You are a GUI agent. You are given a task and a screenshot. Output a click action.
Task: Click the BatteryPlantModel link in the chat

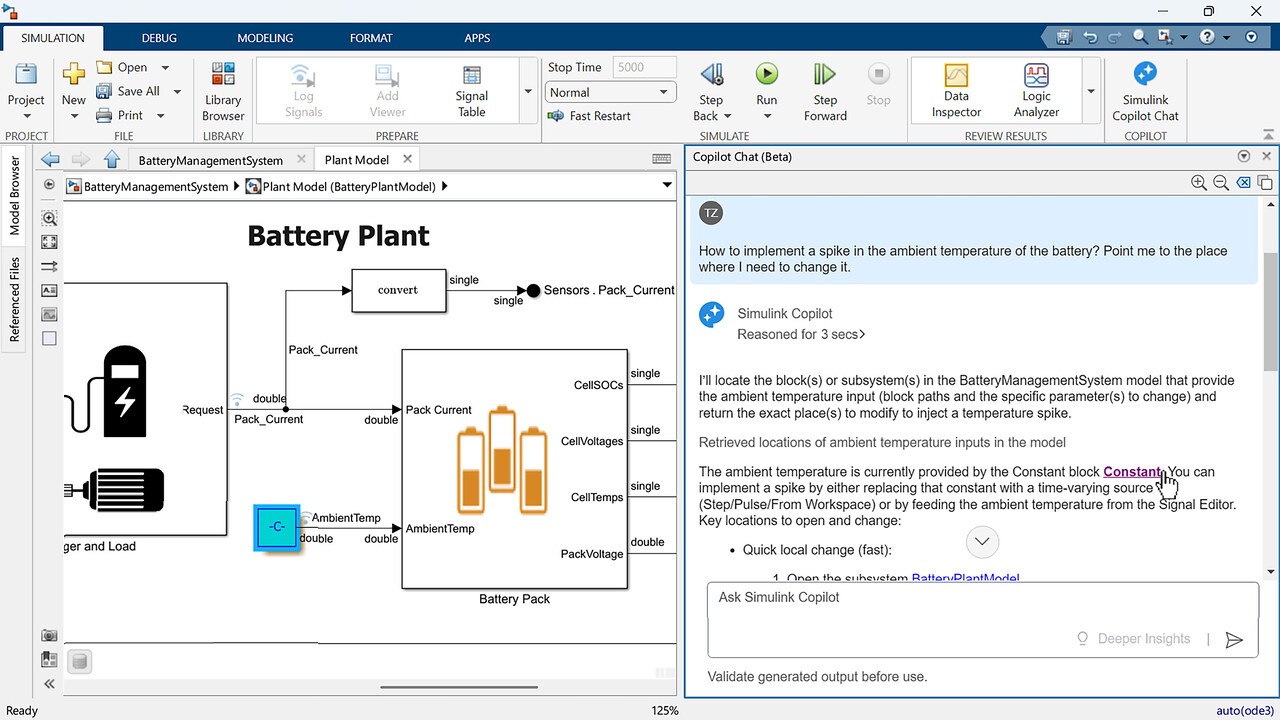click(965, 578)
